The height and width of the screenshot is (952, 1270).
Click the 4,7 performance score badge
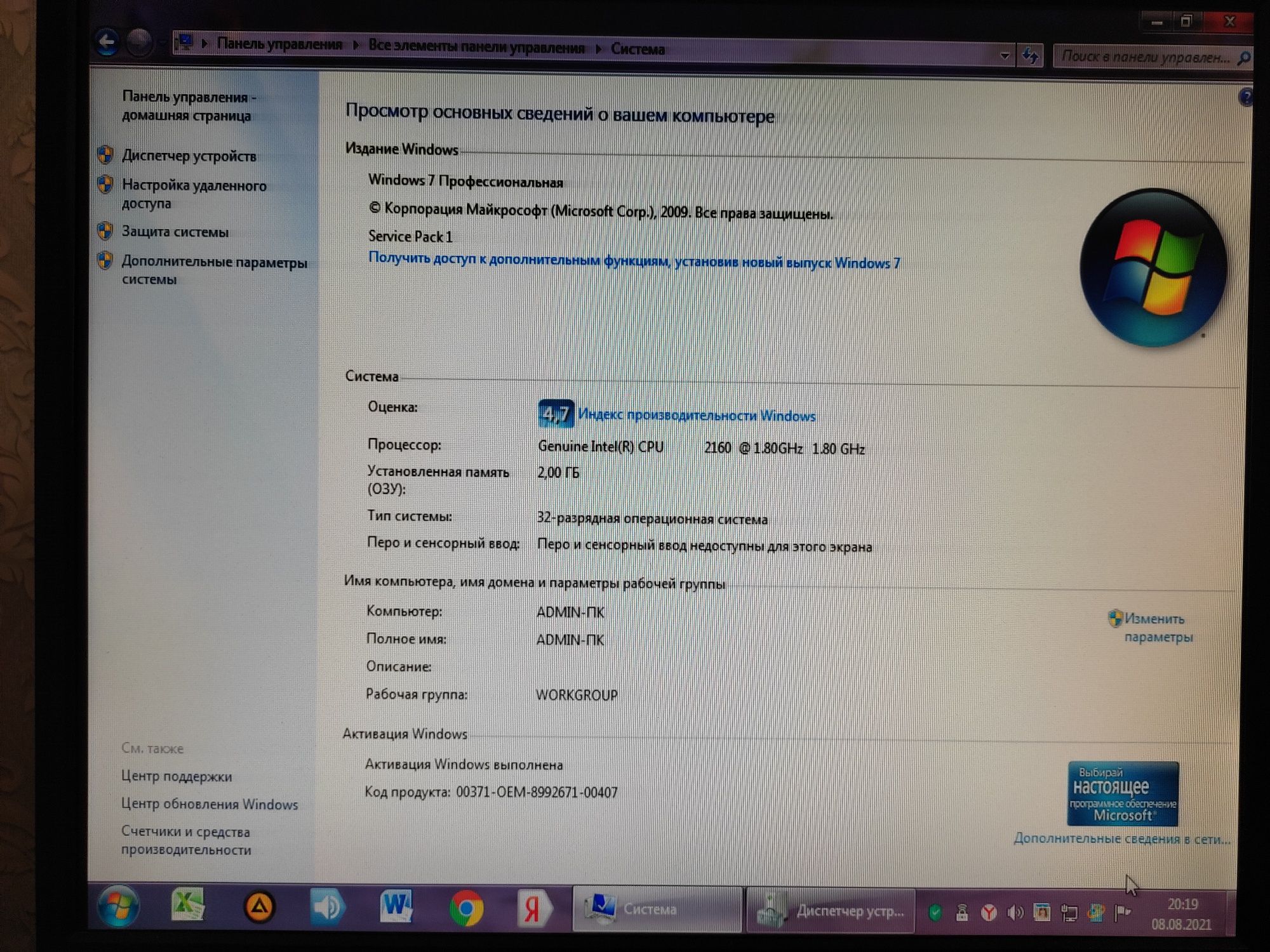click(556, 414)
